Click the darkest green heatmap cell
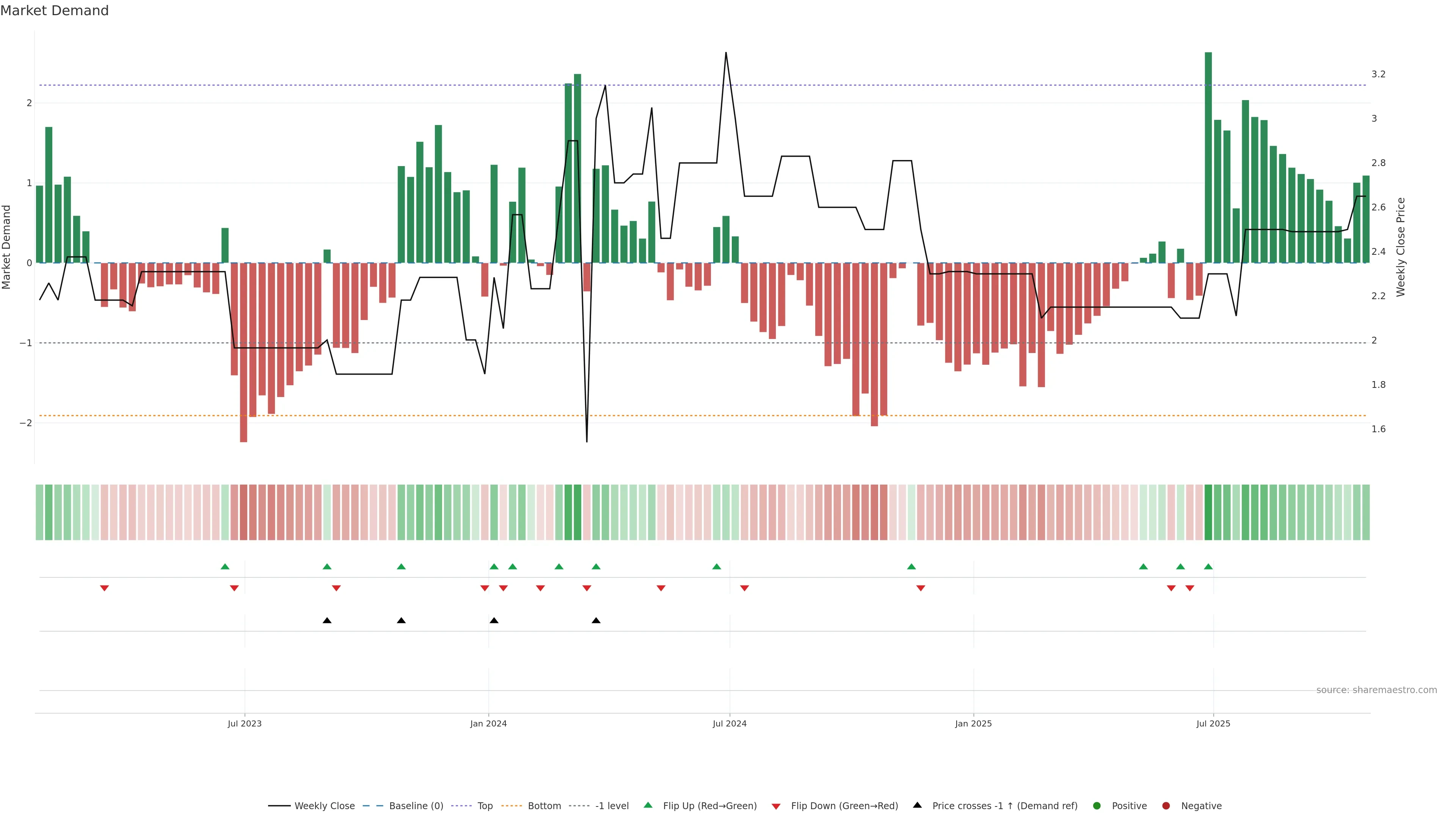1456x819 pixels. pyautogui.click(x=1208, y=512)
